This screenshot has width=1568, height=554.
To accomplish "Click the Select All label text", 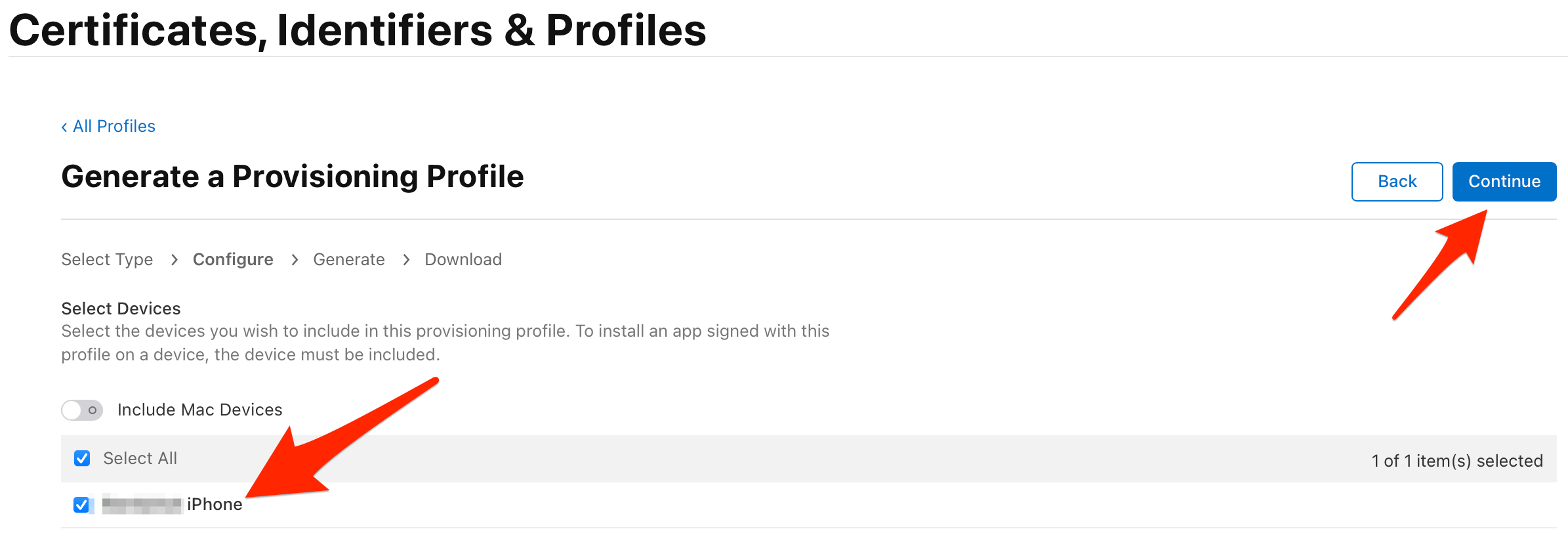I will [x=140, y=458].
